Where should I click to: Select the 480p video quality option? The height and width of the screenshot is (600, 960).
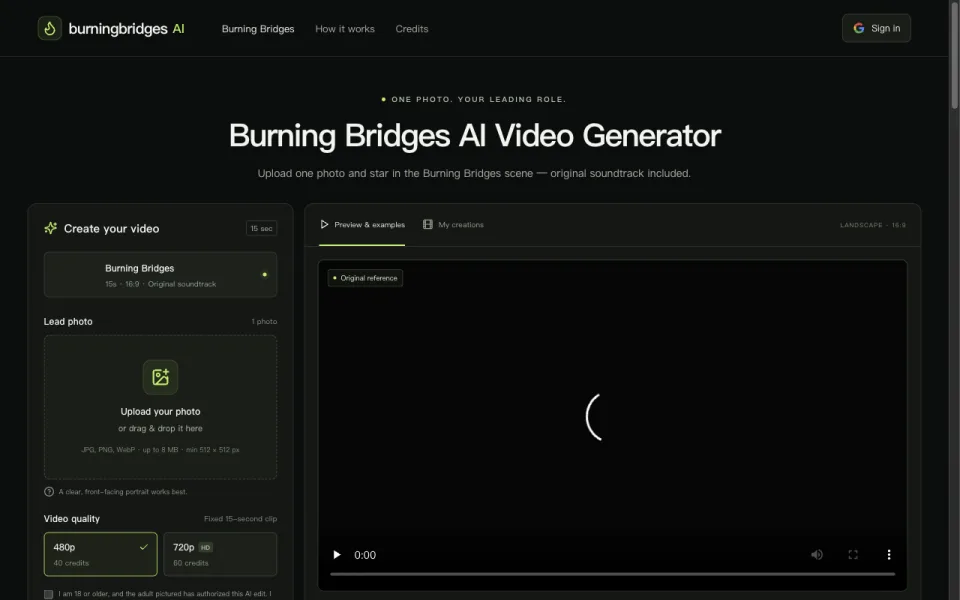(x=100, y=554)
